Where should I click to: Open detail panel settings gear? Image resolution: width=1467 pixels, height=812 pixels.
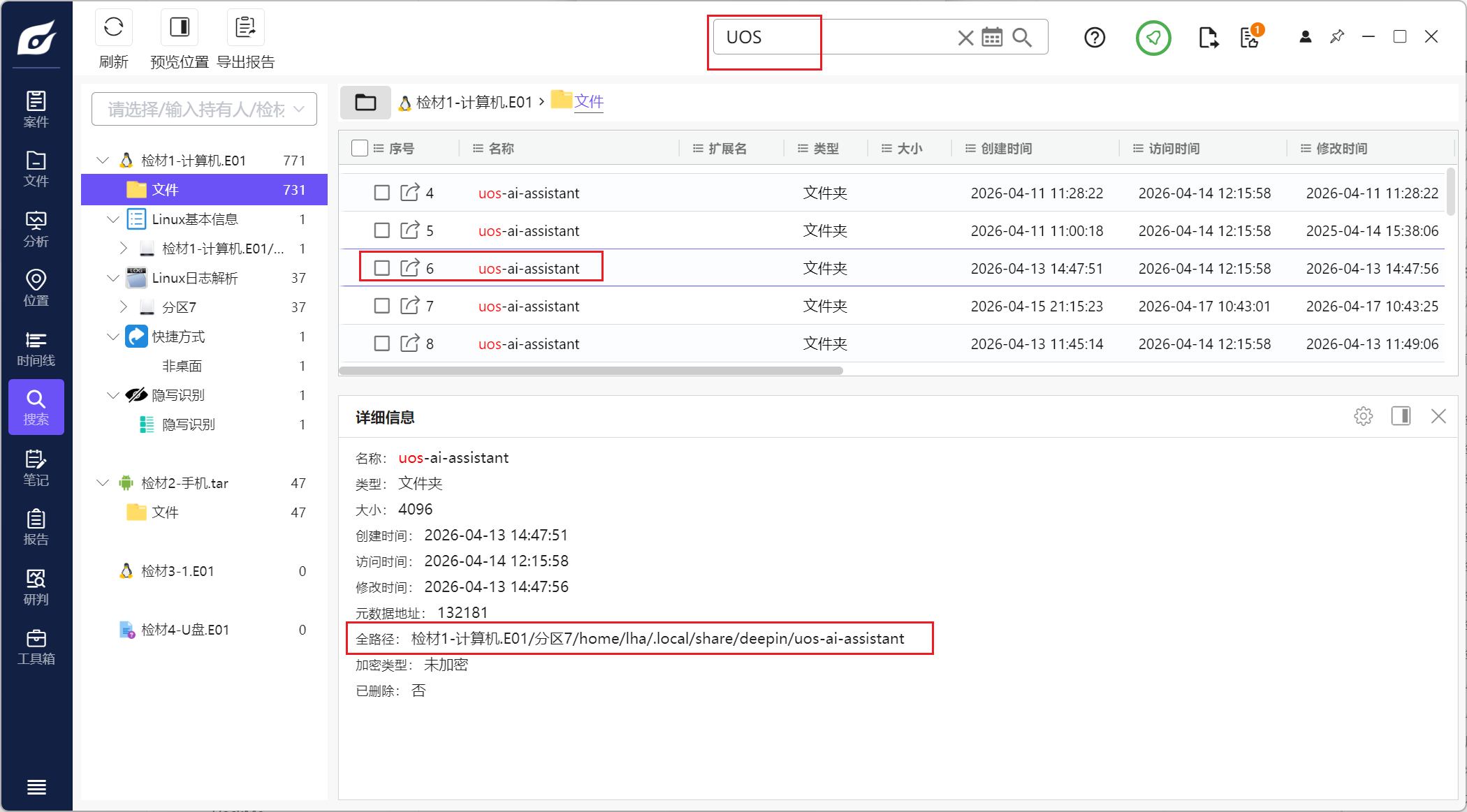(x=1363, y=417)
